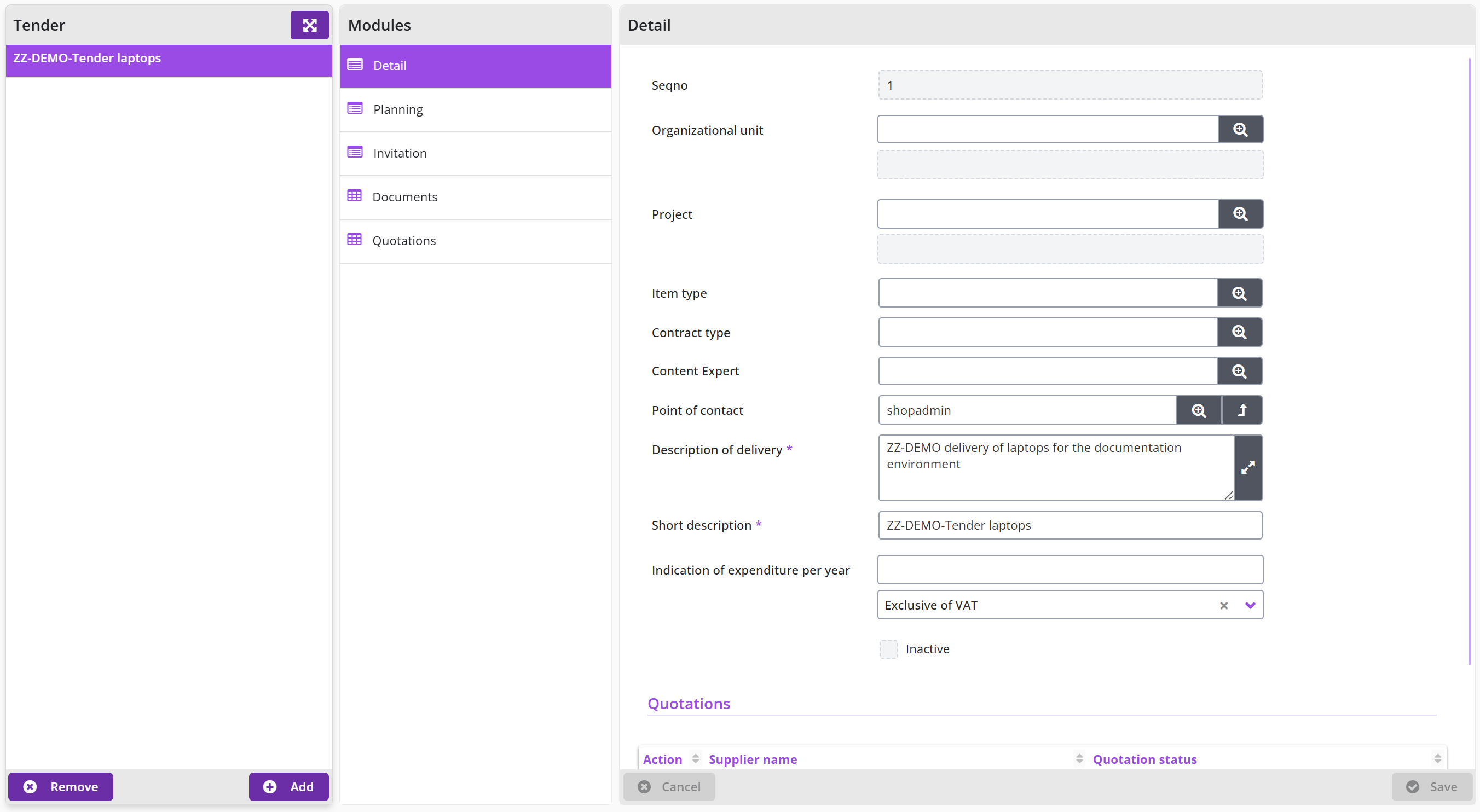Open Content Expert lookup magnifier
Image resolution: width=1480 pixels, height=812 pixels.
click(x=1239, y=371)
